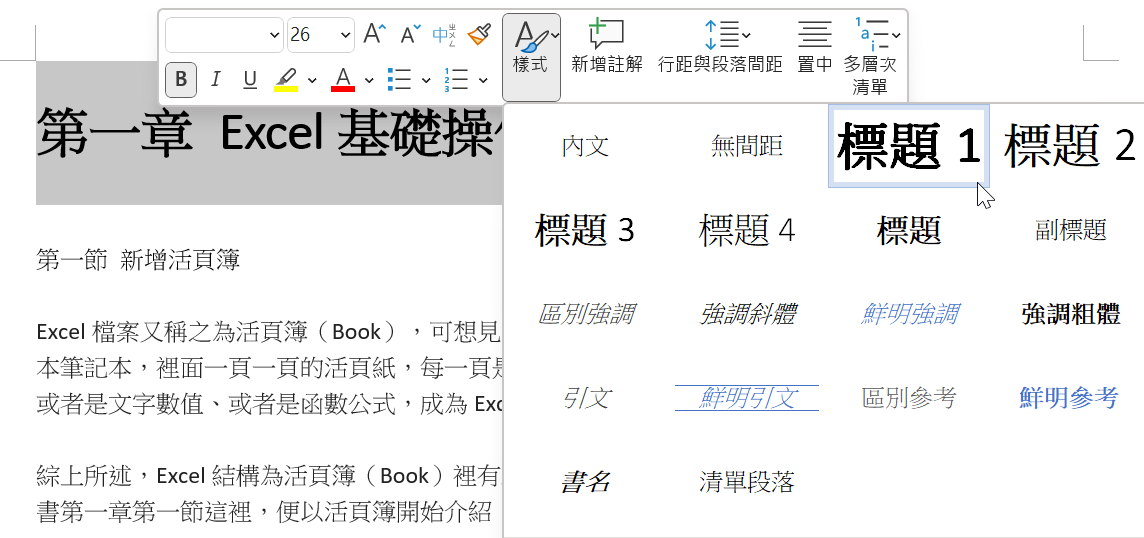The image size is (1144, 538).
Task: Click line starting with 書第一章第一節這裡
Action: pyautogui.click(x=264, y=512)
